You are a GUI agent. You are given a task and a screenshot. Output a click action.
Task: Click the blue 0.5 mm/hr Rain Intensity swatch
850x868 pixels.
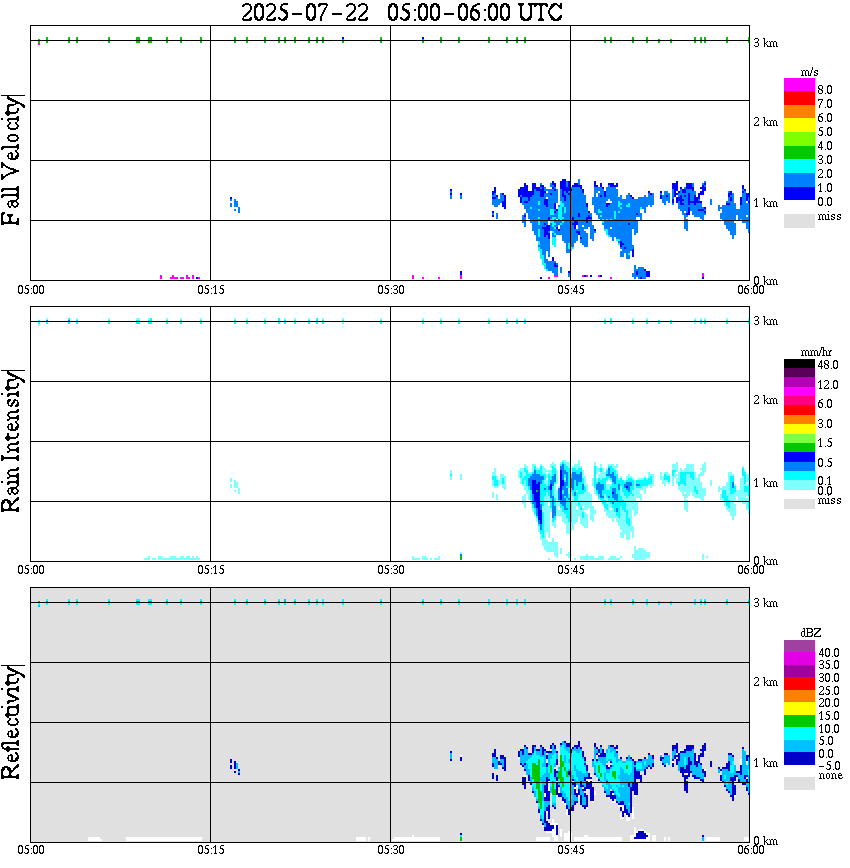click(799, 457)
